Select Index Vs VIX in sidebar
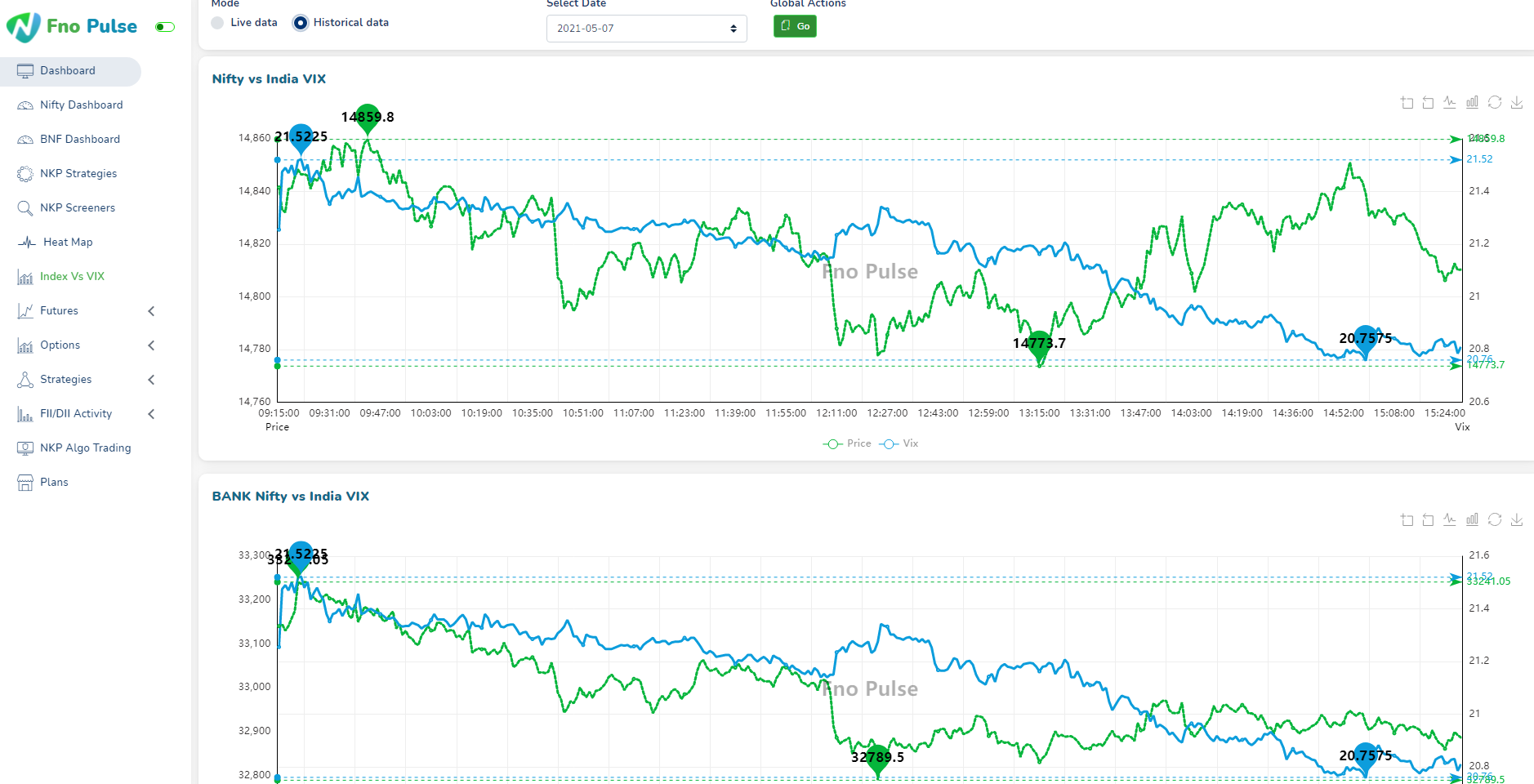The image size is (1534, 784). tap(72, 277)
